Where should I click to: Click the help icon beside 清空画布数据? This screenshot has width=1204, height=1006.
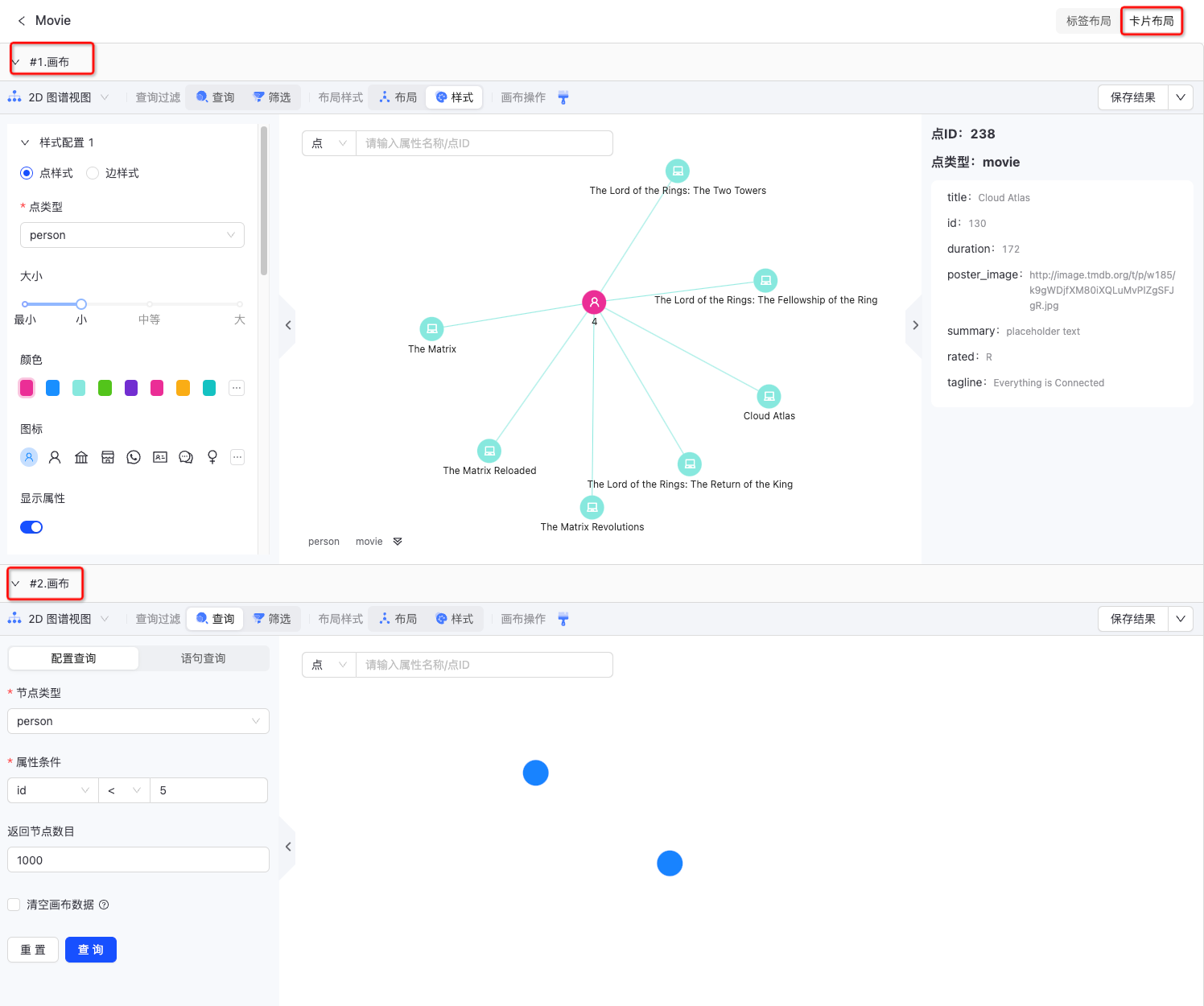click(x=104, y=905)
